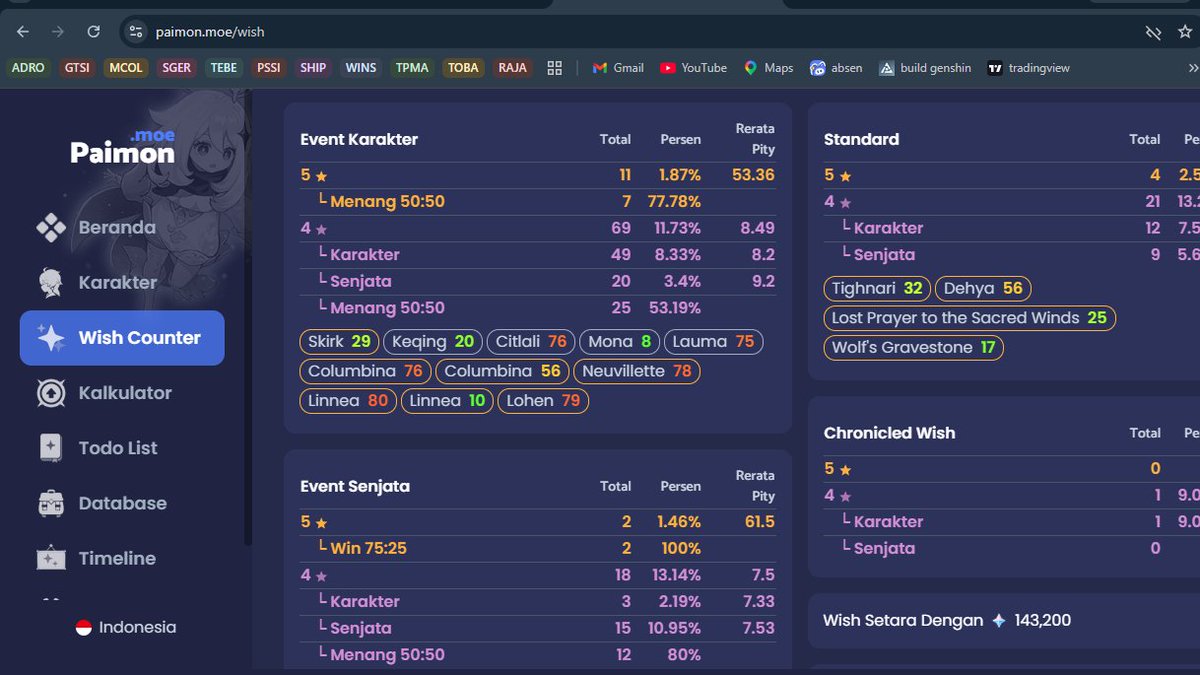This screenshot has height=675, width=1200.
Task: Open the bookmark groups grid icon
Action: 554,68
